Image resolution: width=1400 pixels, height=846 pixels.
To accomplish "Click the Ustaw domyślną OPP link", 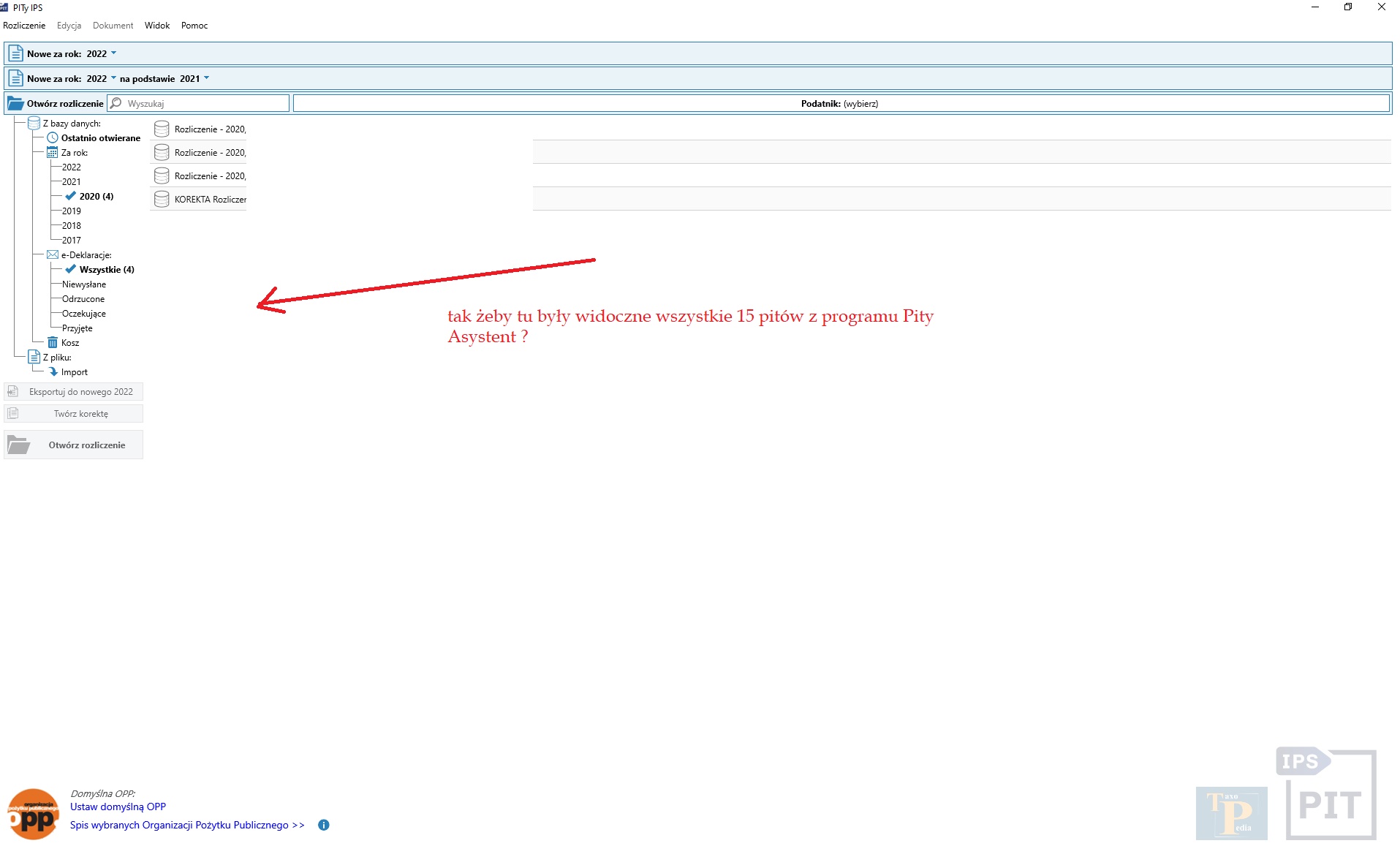I will pyautogui.click(x=118, y=807).
